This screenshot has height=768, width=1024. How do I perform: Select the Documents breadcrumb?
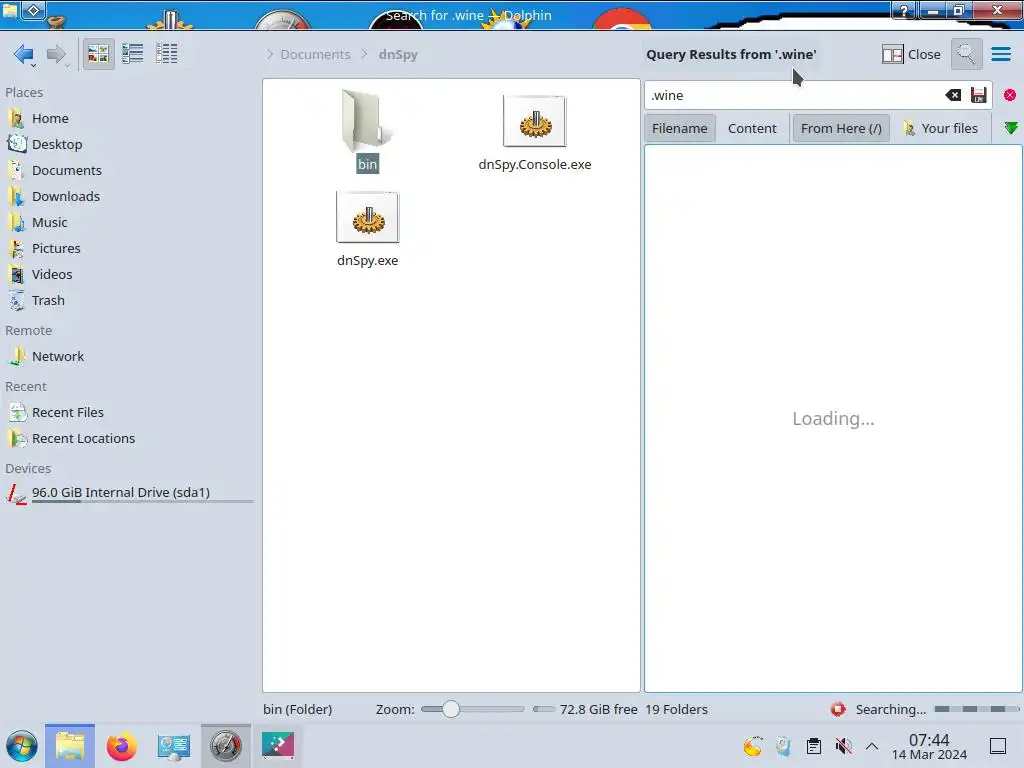point(315,54)
